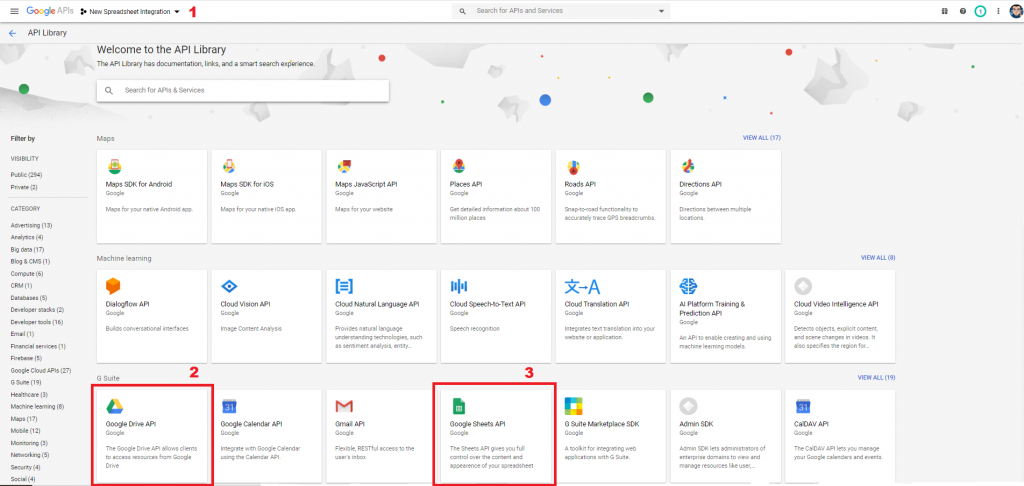Open the user account avatar
Image resolution: width=1024 pixels, height=486 pixels.
coord(1015,11)
